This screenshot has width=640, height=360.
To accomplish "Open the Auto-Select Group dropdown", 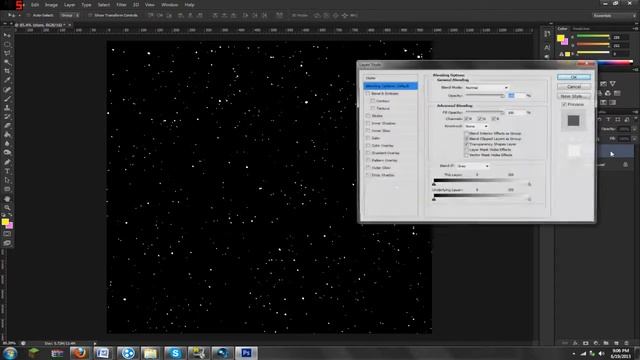I will [70, 16].
